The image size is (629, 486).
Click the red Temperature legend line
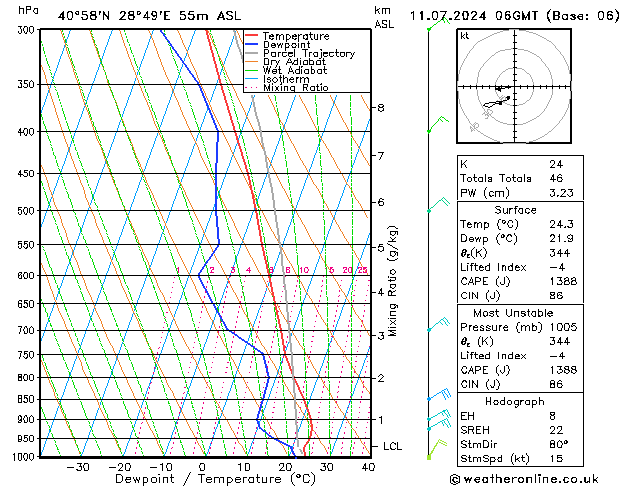[251, 36]
